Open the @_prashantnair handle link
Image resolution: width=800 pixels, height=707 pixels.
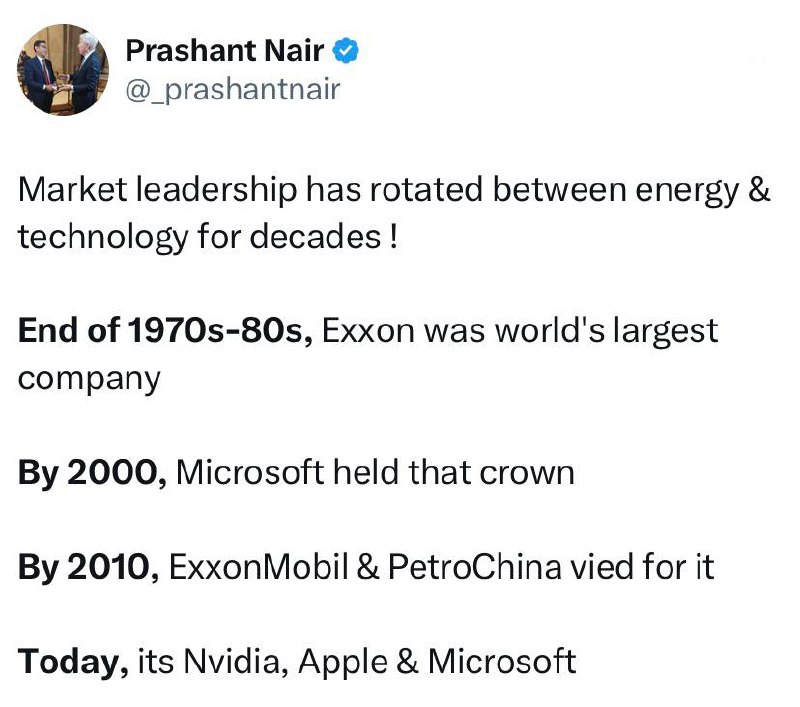232,90
